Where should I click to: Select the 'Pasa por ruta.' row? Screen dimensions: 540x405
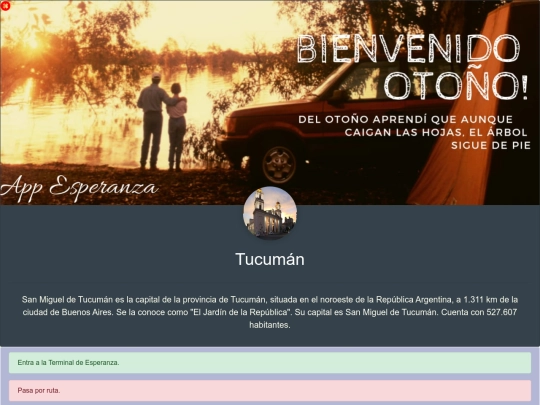[270, 391]
